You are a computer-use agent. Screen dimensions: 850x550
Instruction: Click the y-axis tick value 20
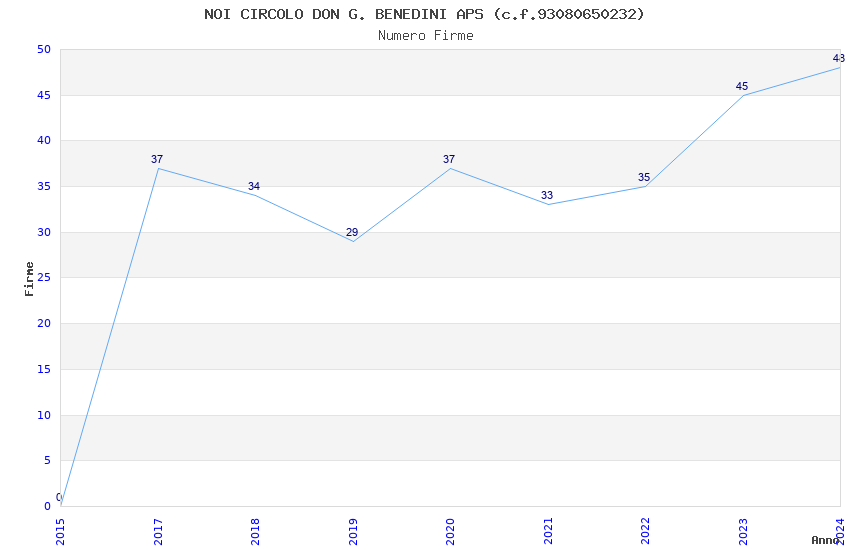point(44,323)
